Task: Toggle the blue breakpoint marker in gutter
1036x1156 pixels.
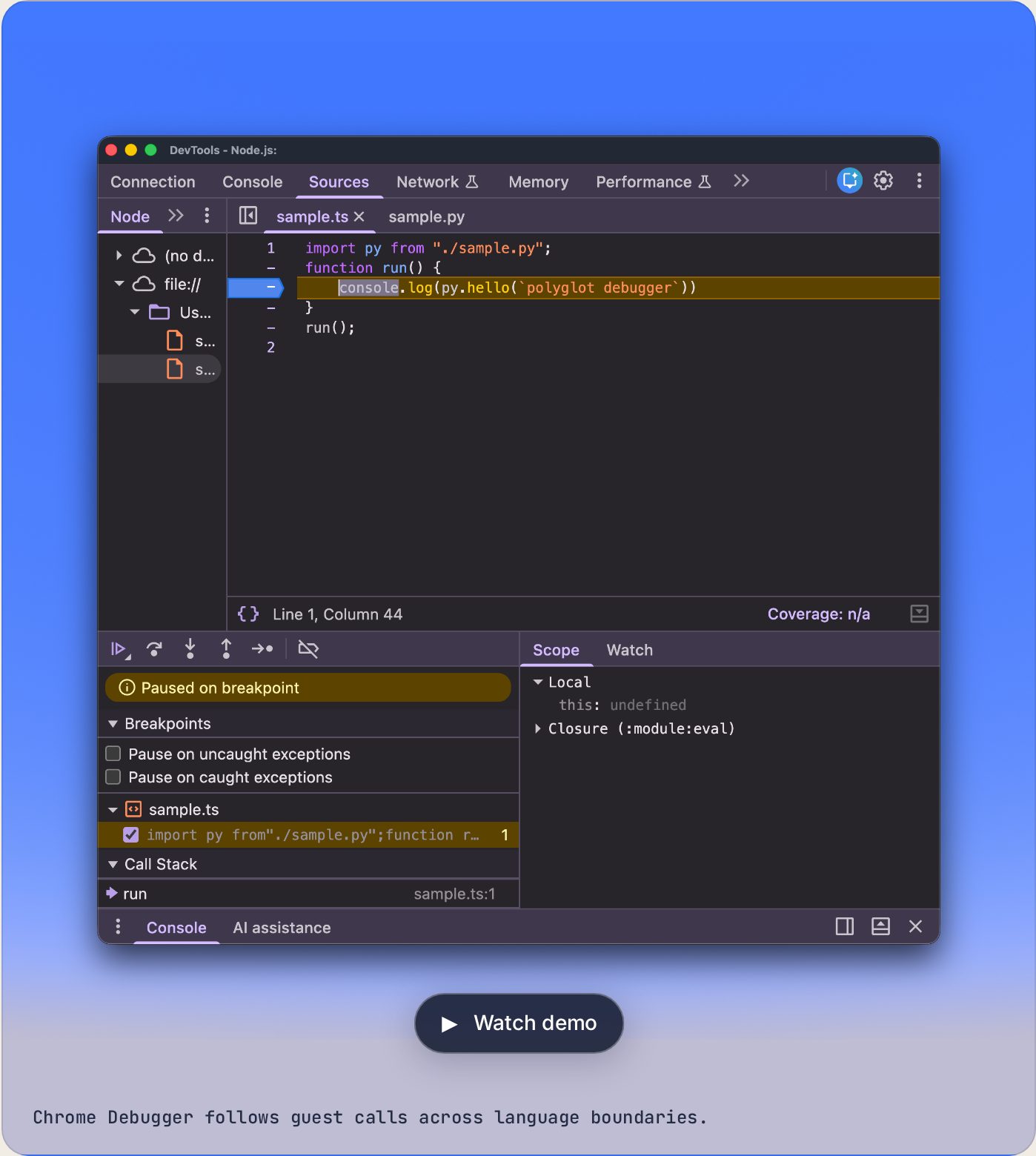Action: (256, 288)
